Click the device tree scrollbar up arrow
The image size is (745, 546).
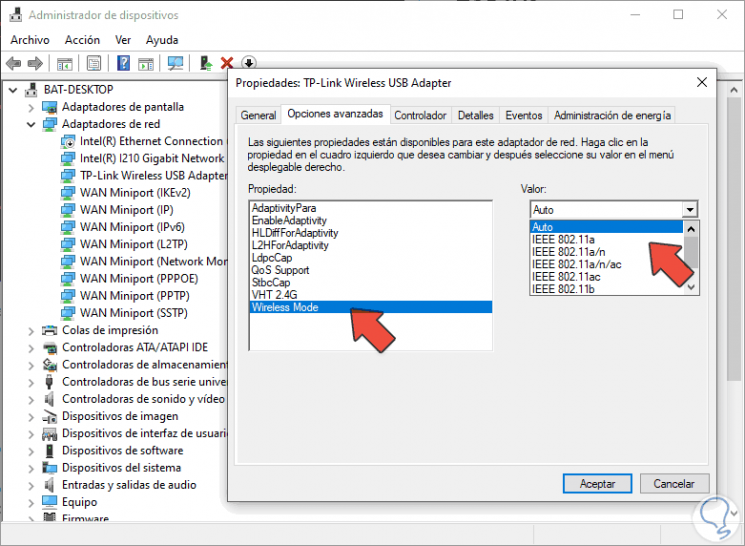tap(734, 90)
